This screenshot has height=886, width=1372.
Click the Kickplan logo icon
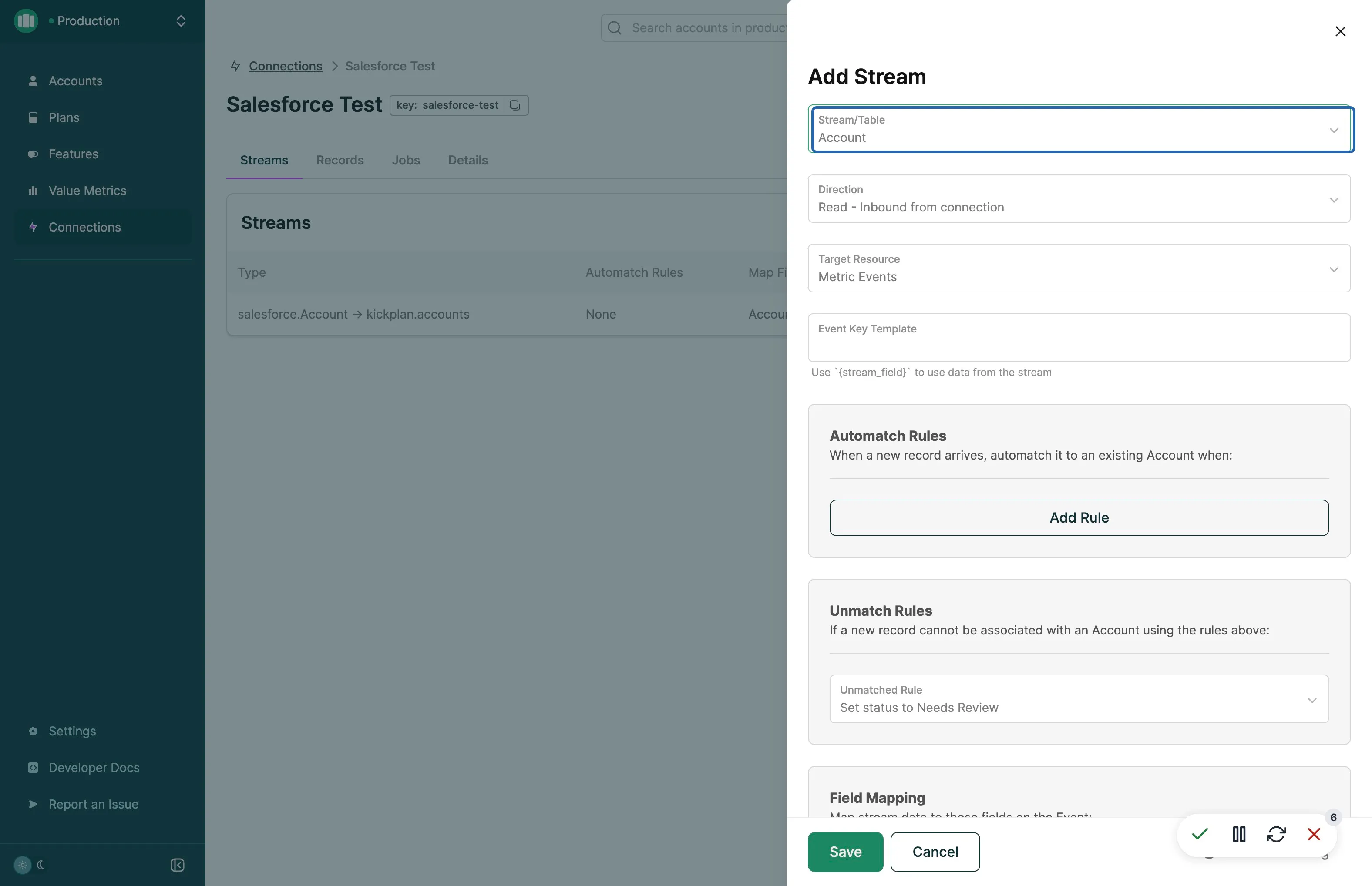[x=26, y=21]
